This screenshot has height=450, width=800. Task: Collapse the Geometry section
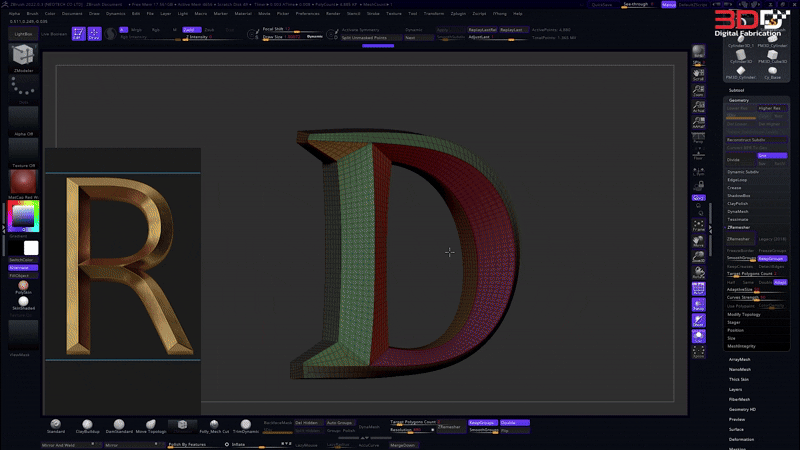[739, 100]
